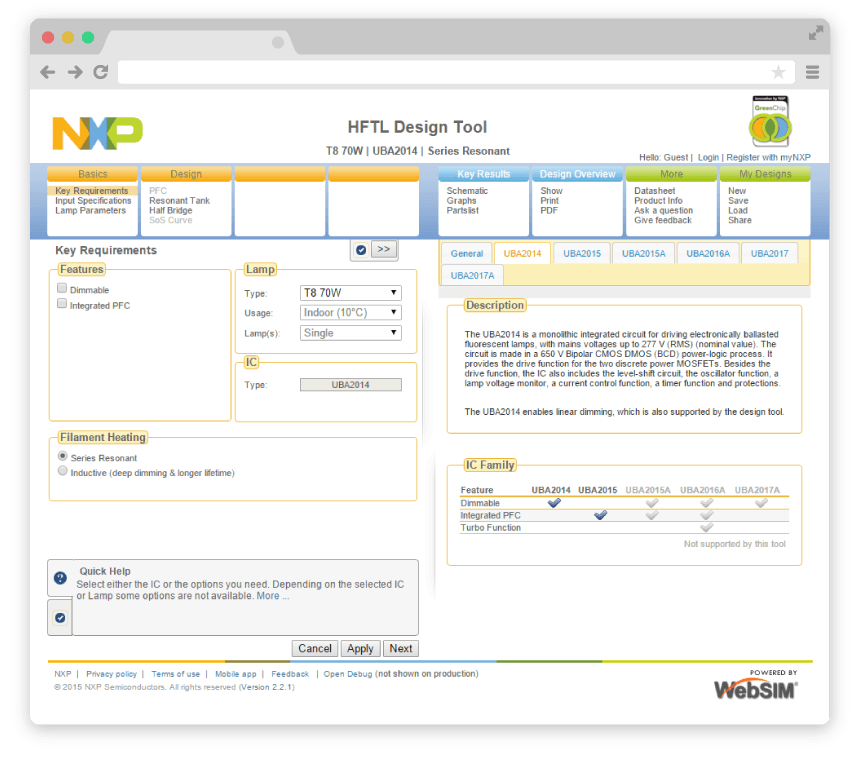
Task: Open Half Bridge in Design menu
Action: (x=170, y=210)
